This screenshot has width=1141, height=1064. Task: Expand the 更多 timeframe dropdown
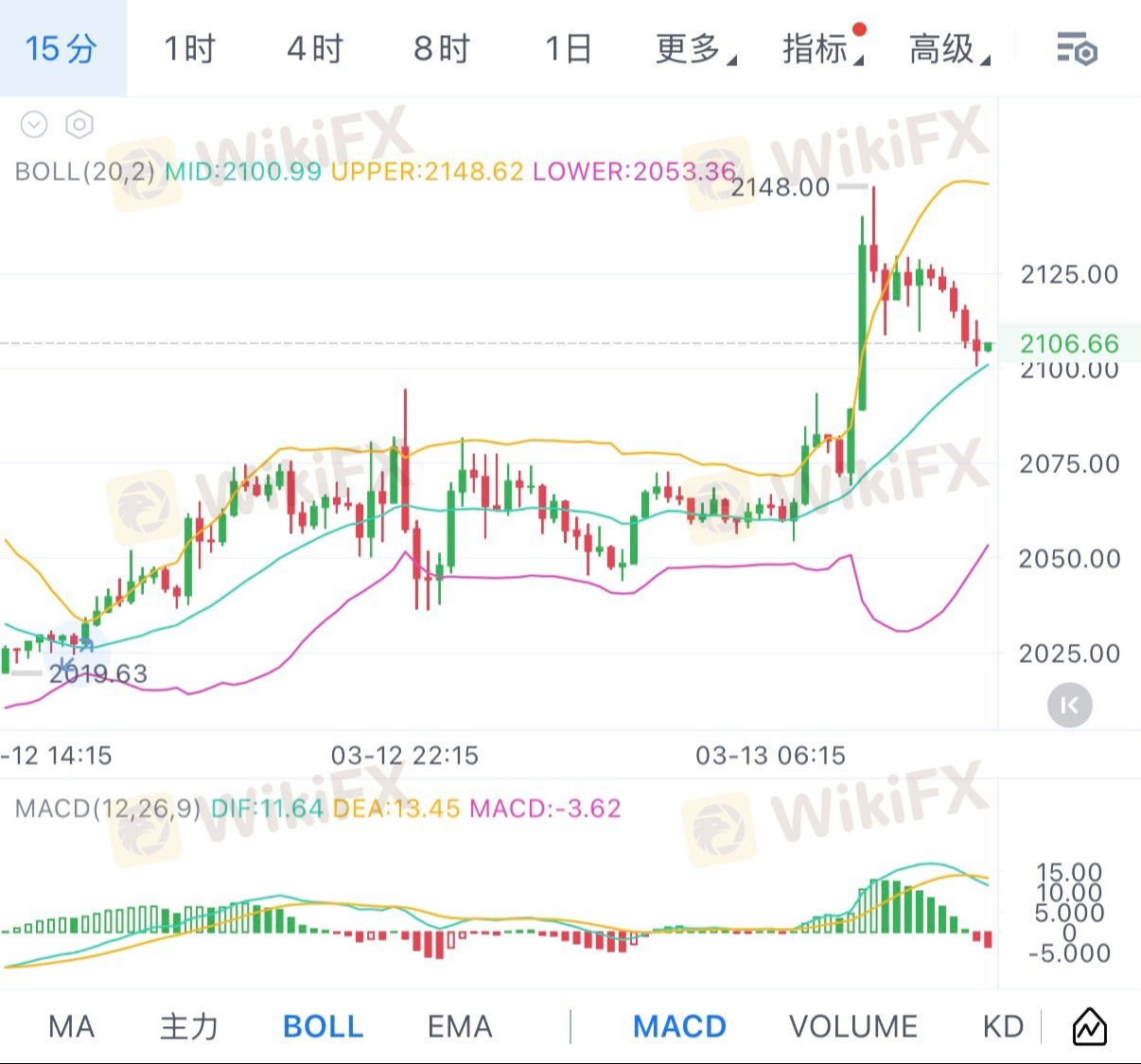coord(695,49)
